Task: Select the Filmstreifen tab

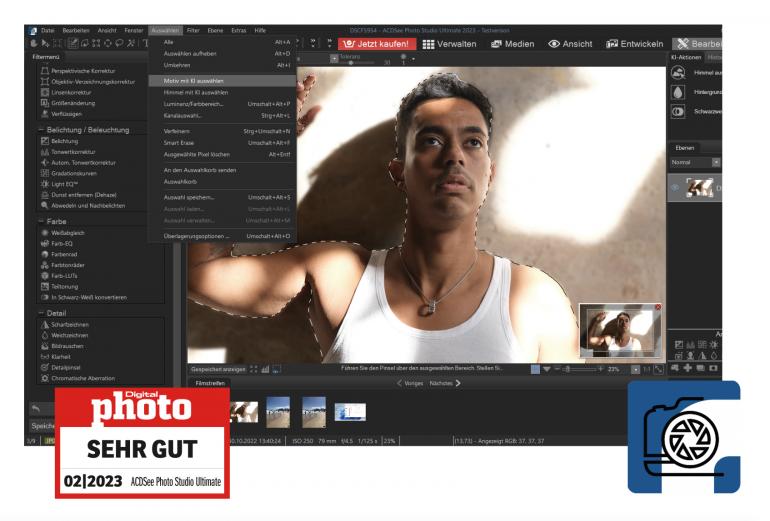Action: (210, 383)
